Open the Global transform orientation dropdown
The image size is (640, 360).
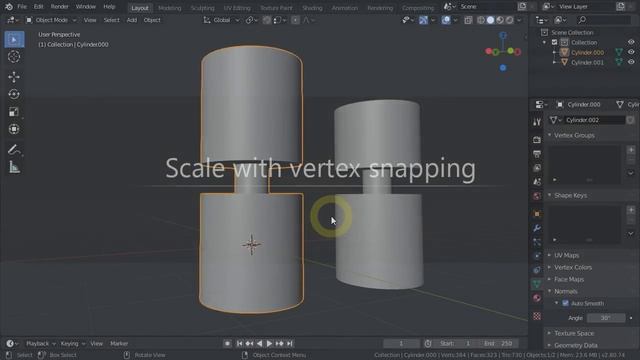[x=222, y=20]
